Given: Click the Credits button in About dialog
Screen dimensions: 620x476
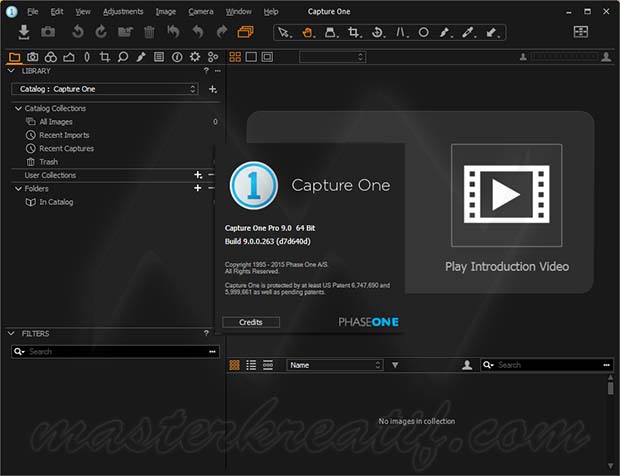Looking at the screenshot, I should coord(251,322).
